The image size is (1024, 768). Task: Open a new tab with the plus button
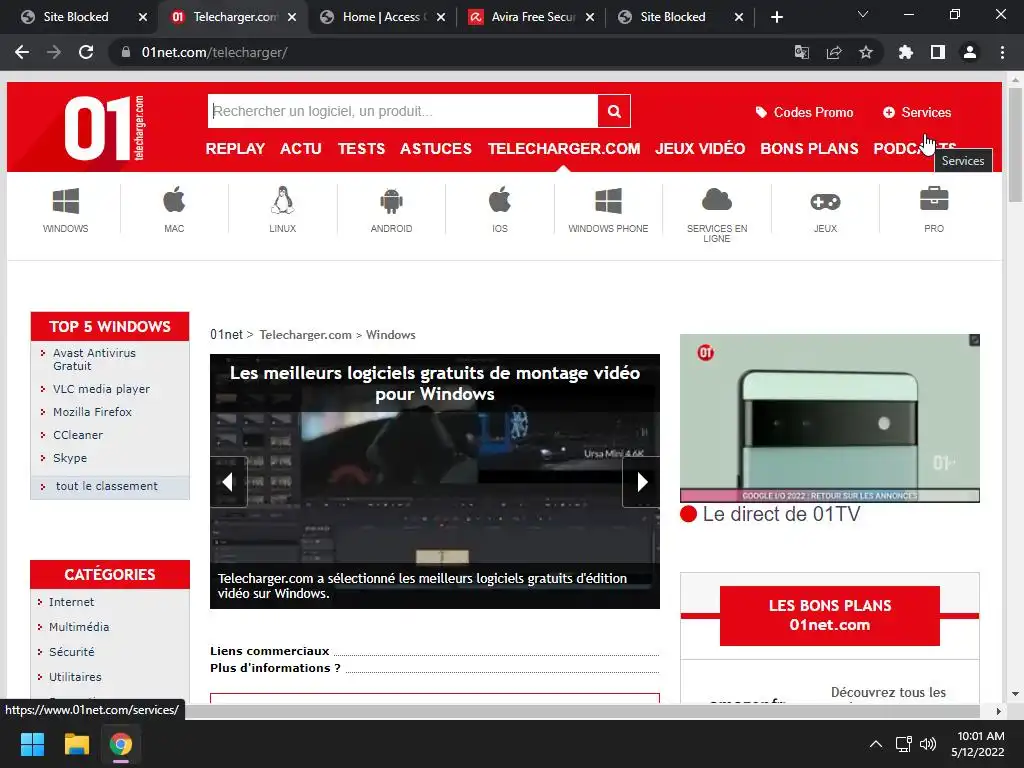click(x=776, y=17)
